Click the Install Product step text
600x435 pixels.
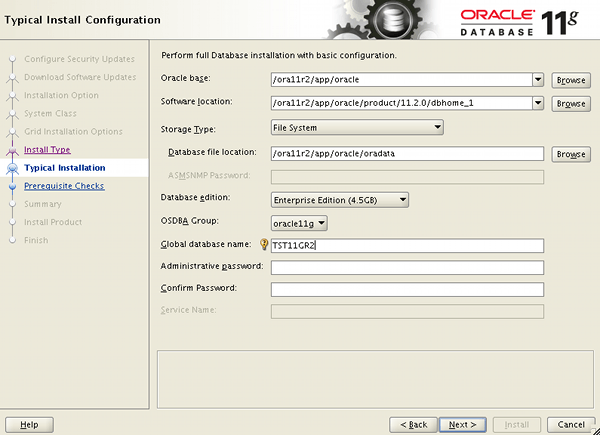(53, 222)
